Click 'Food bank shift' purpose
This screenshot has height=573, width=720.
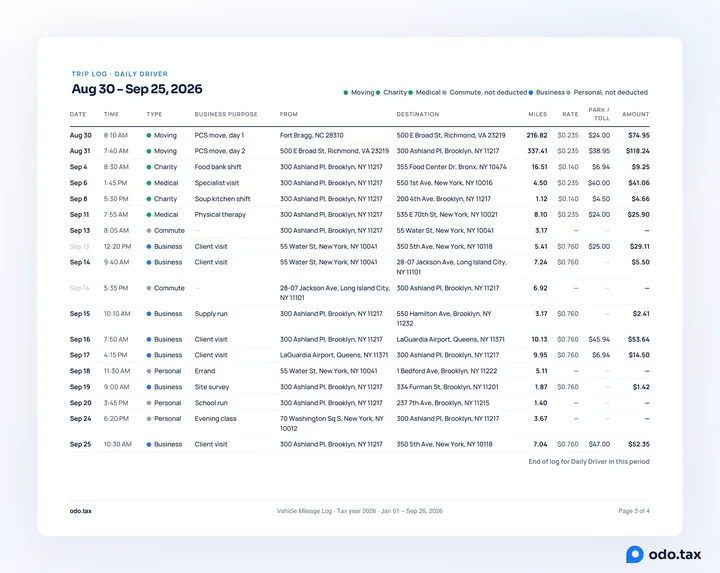(218, 167)
